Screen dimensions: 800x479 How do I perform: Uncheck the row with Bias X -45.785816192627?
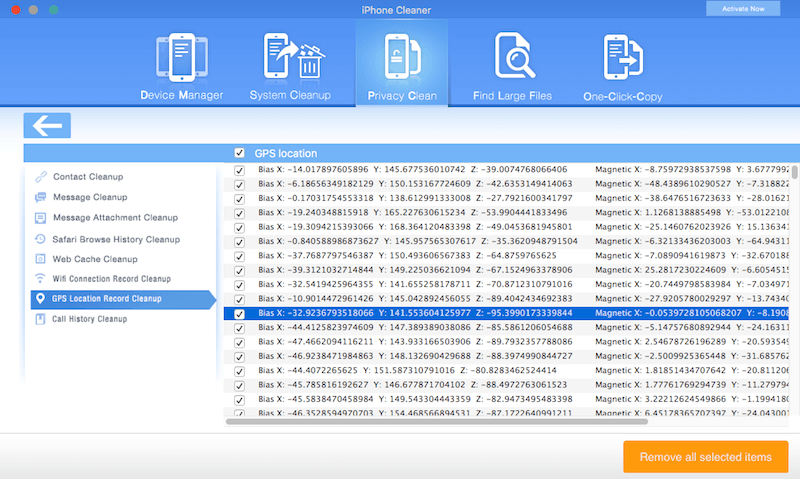click(x=239, y=386)
